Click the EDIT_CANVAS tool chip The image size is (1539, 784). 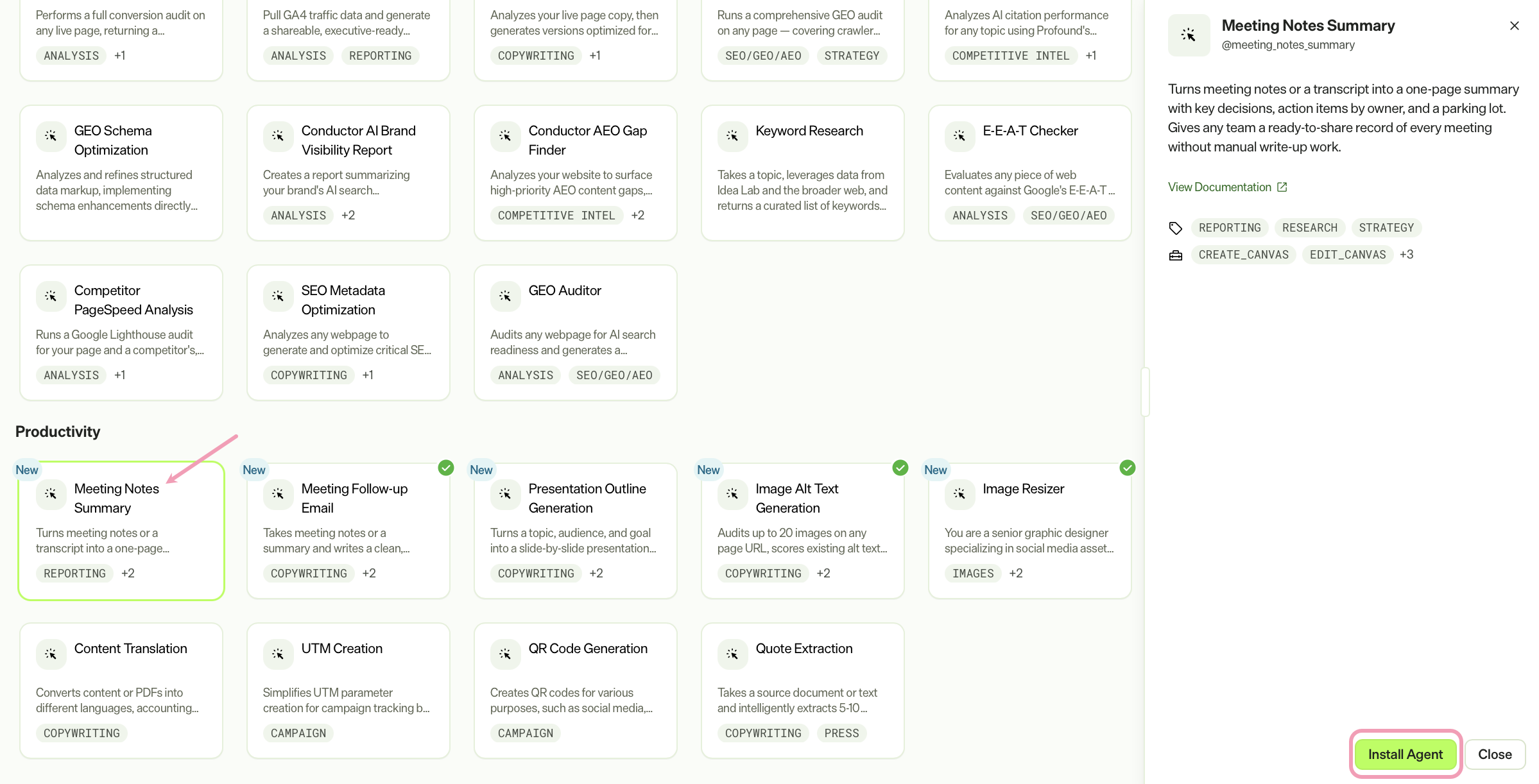point(1348,255)
